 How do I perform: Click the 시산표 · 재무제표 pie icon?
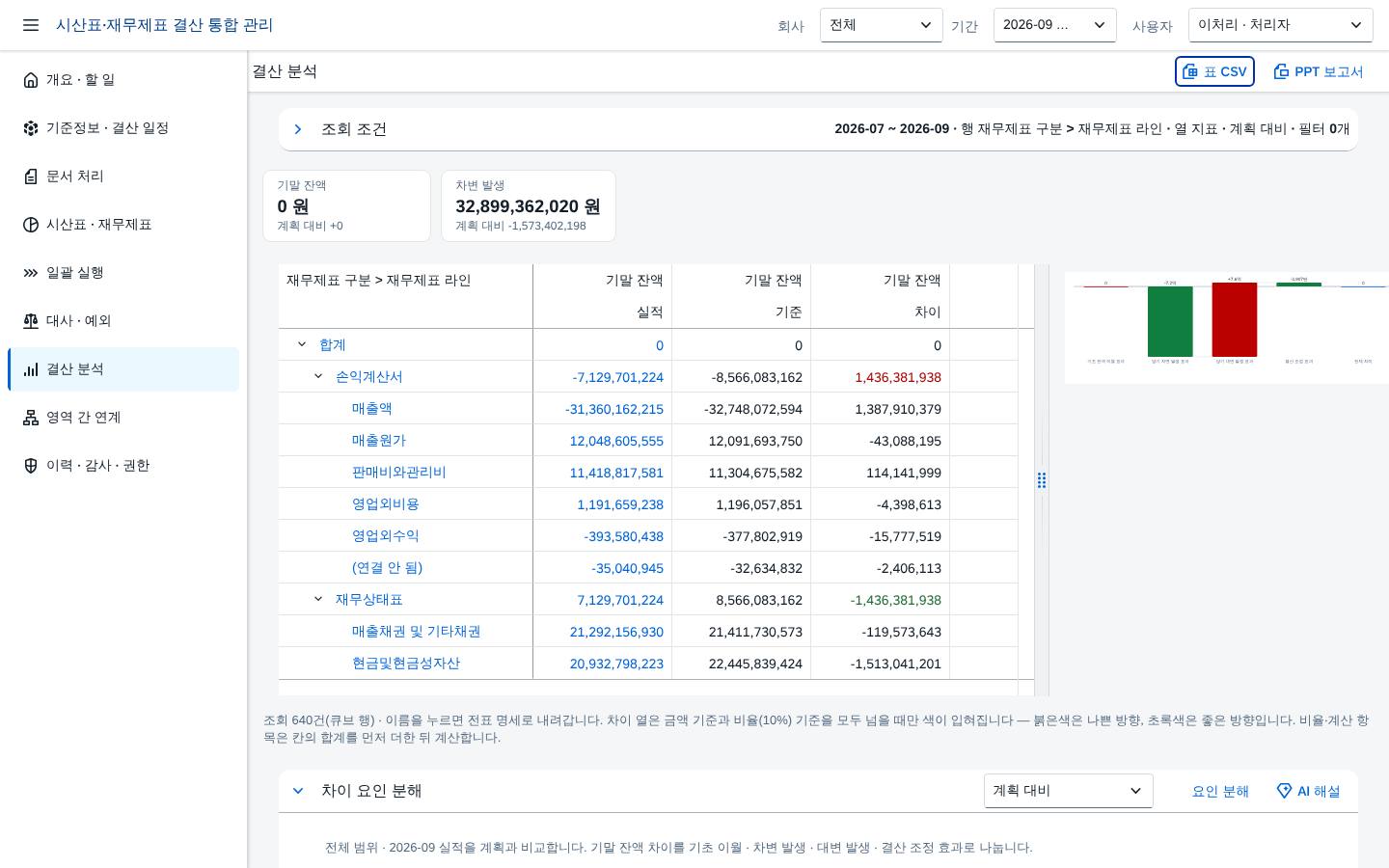31,225
